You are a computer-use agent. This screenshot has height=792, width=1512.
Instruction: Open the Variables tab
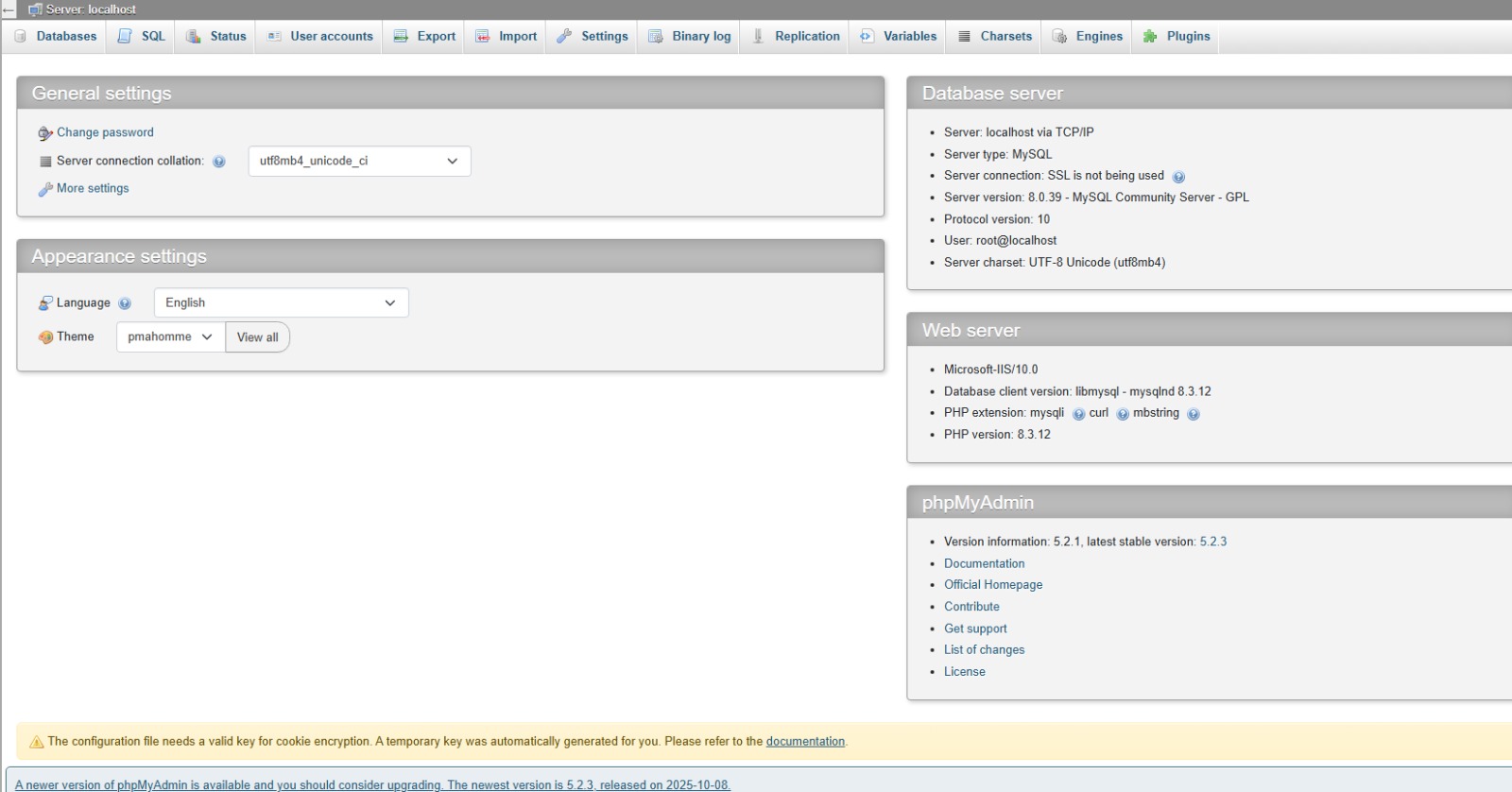pyautogui.click(x=898, y=36)
